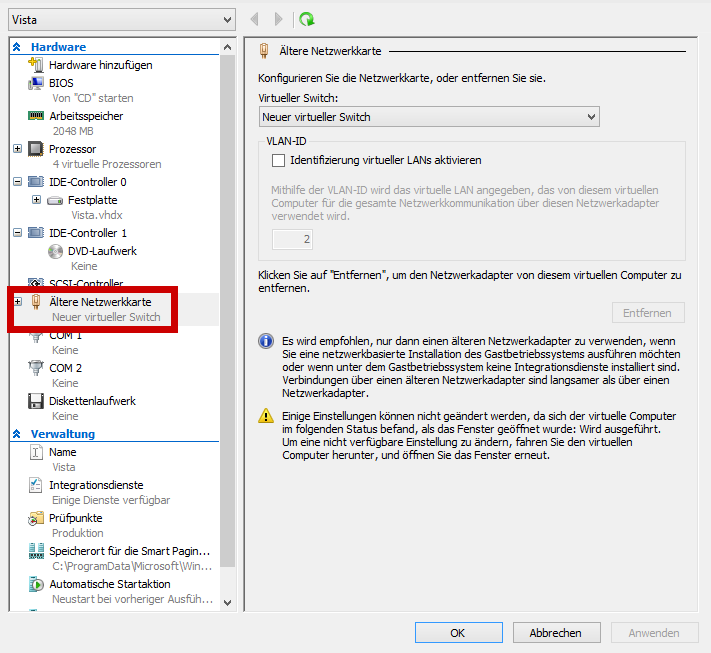Click the COM 2 port icon

pos(36,368)
